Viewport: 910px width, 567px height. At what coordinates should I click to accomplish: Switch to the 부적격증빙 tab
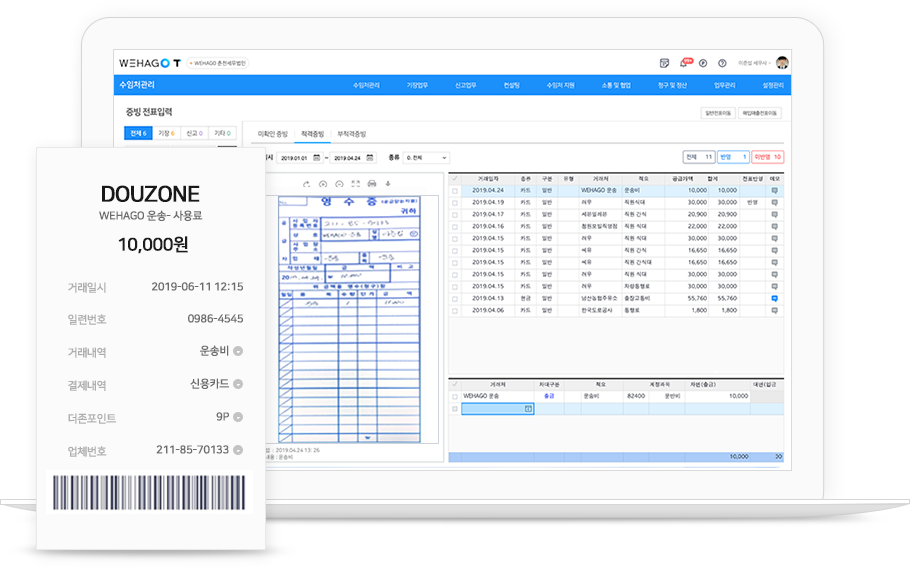coord(352,134)
